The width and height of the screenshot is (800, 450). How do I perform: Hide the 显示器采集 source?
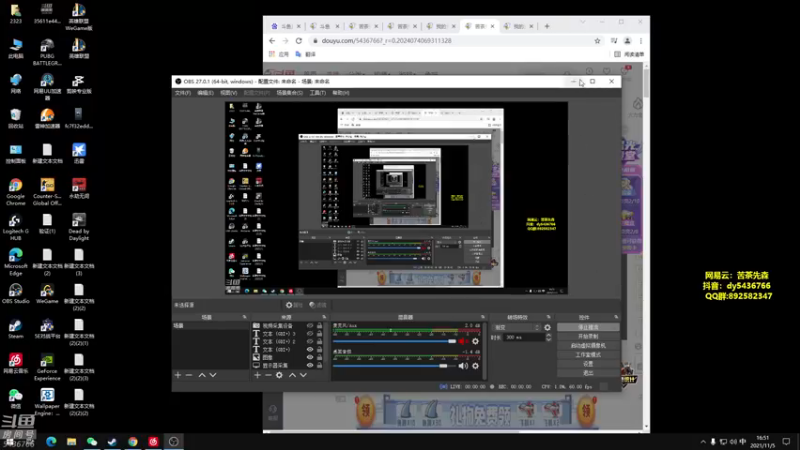[310, 365]
